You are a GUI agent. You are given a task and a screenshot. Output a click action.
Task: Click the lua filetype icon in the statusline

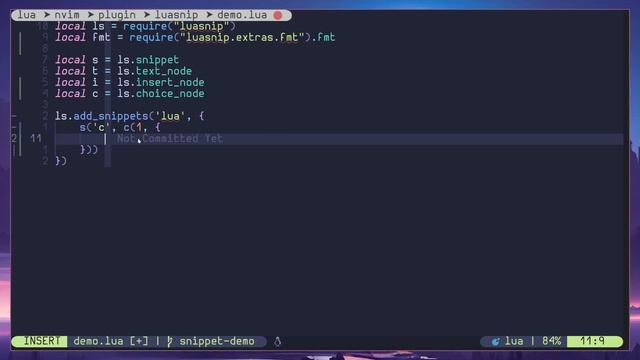(496, 341)
